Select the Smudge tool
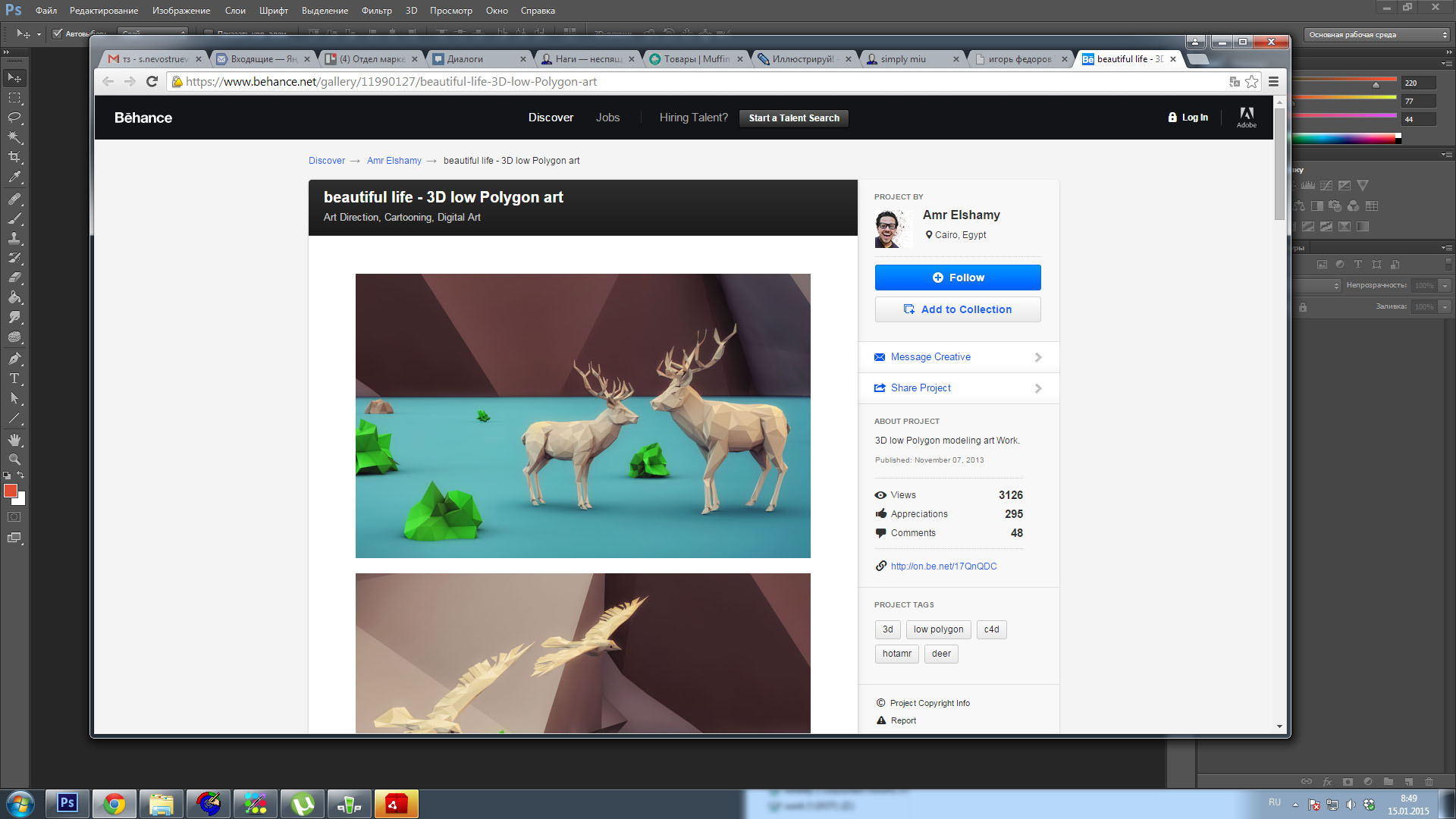The image size is (1456, 819). click(x=14, y=317)
